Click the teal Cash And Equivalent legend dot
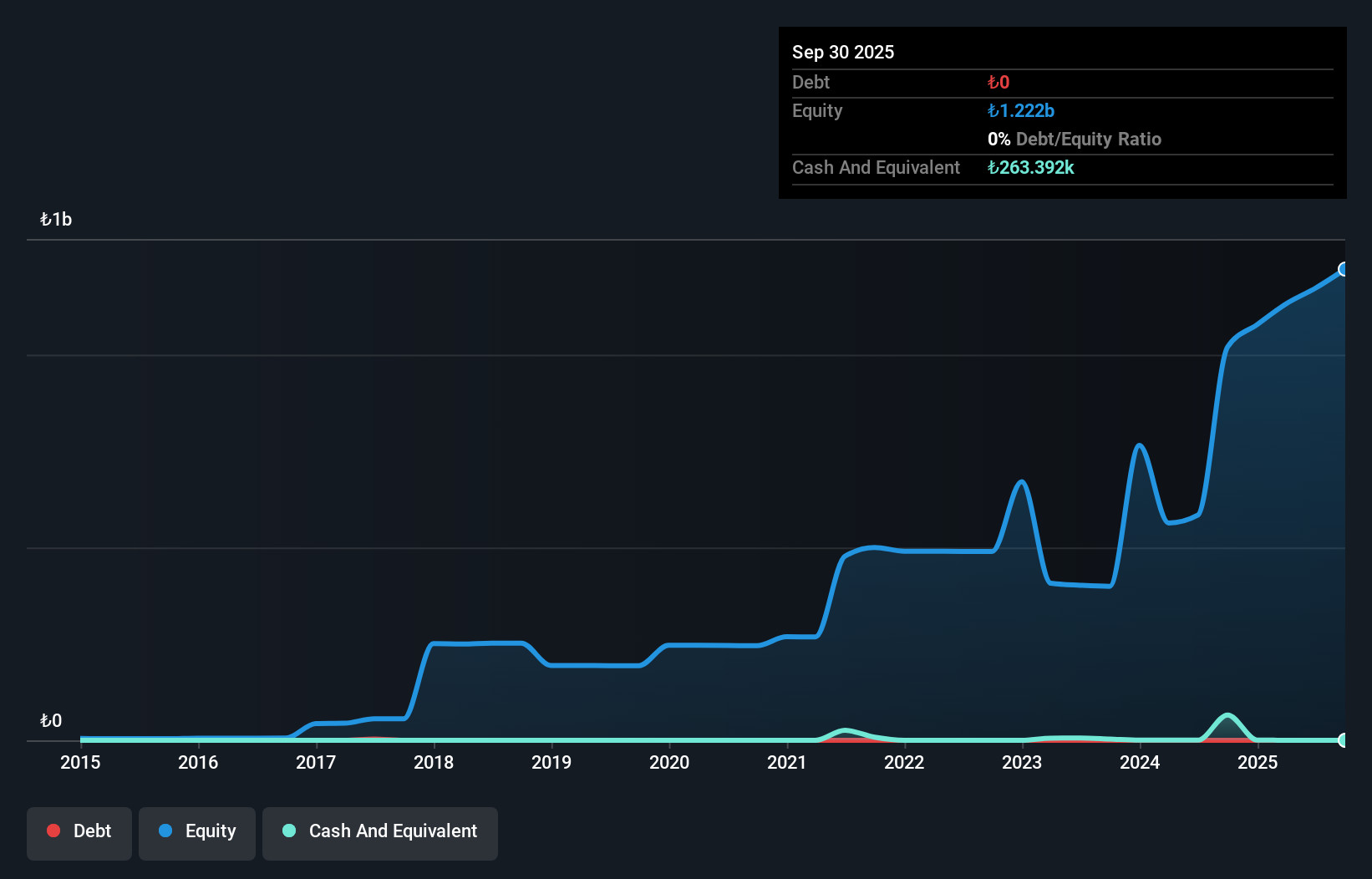The image size is (1372, 879). point(288,831)
